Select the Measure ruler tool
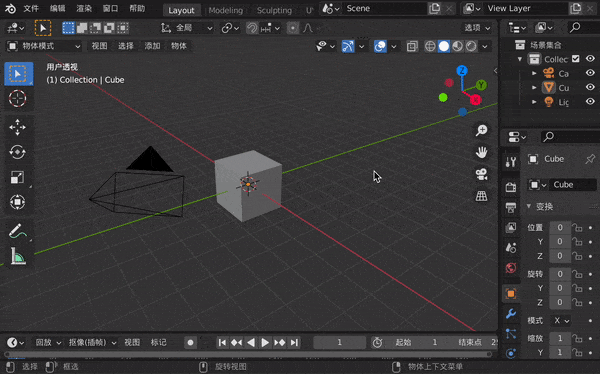This screenshot has width=600, height=374. [18, 256]
